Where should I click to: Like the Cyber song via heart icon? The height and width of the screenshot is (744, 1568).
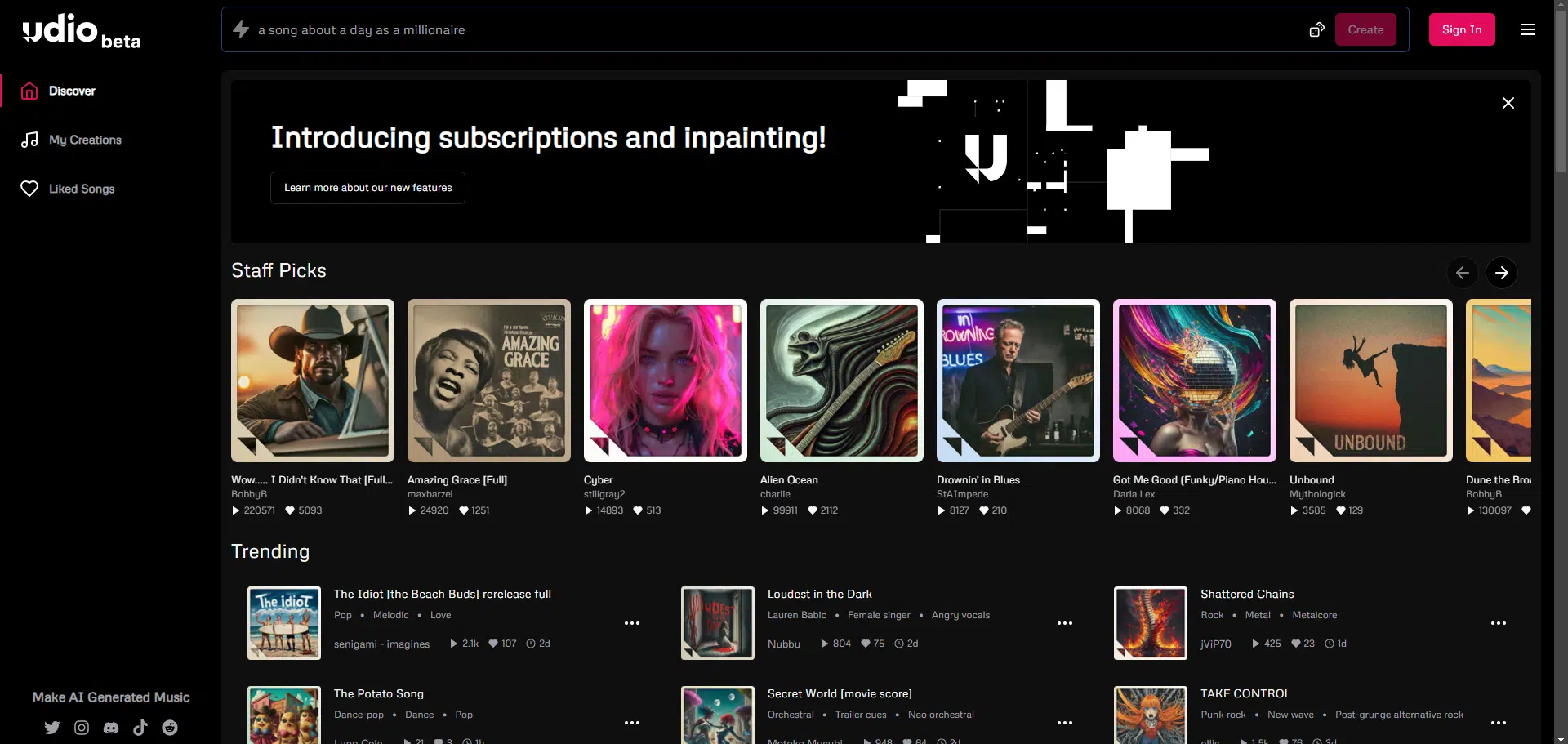coord(638,510)
